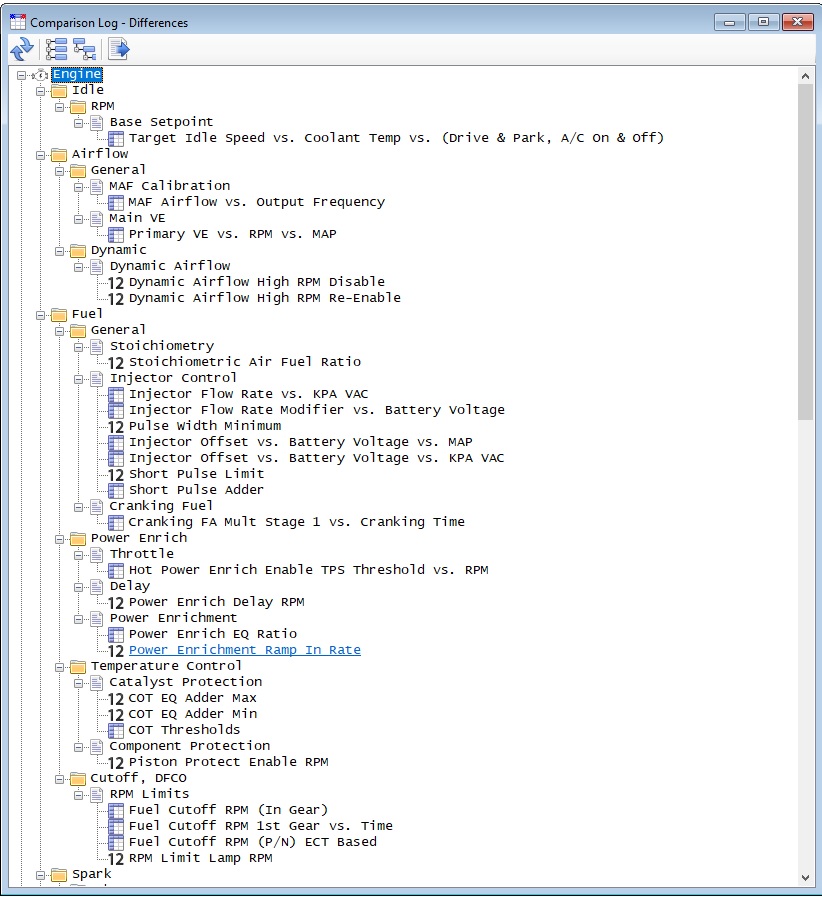Click table icon beside Primary VE vs. RPM
The height and width of the screenshot is (897, 822).
pyautogui.click(x=116, y=235)
